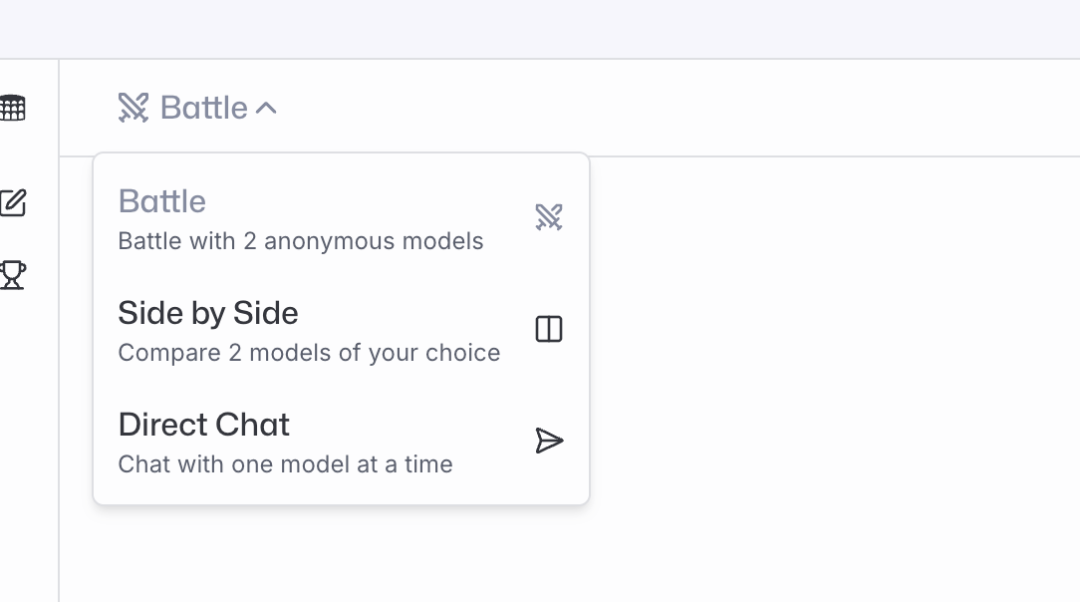Click the arena colosseum icon in sidebar

[x=12, y=108]
